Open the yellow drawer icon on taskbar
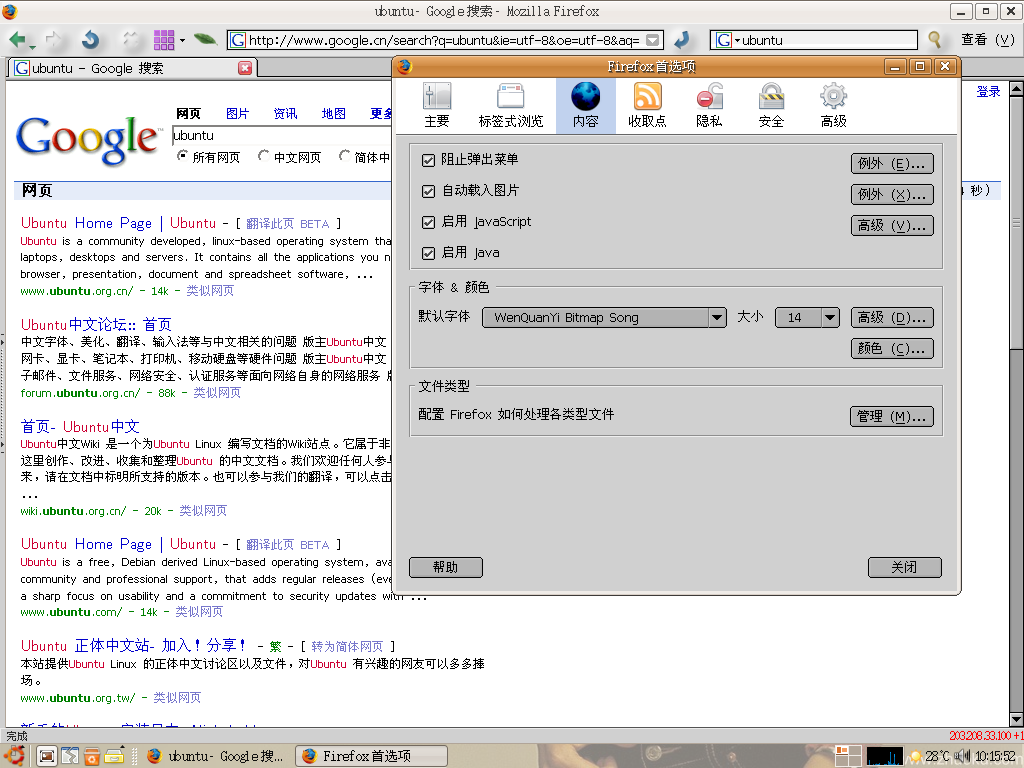The image size is (1024, 768). [114, 756]
